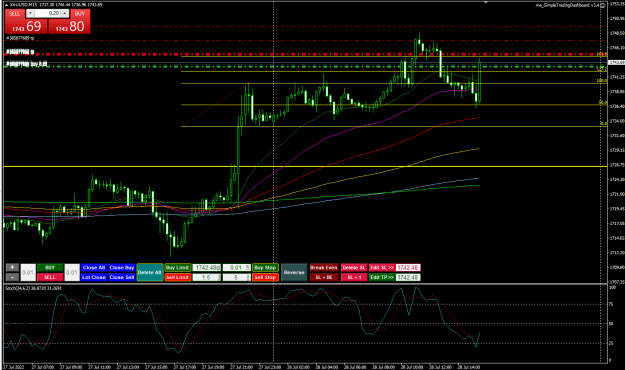The image size is (625, 370).
Task: Click the minus button on dashboard panel
Action: pyautogui.click(x=12, y=277)
